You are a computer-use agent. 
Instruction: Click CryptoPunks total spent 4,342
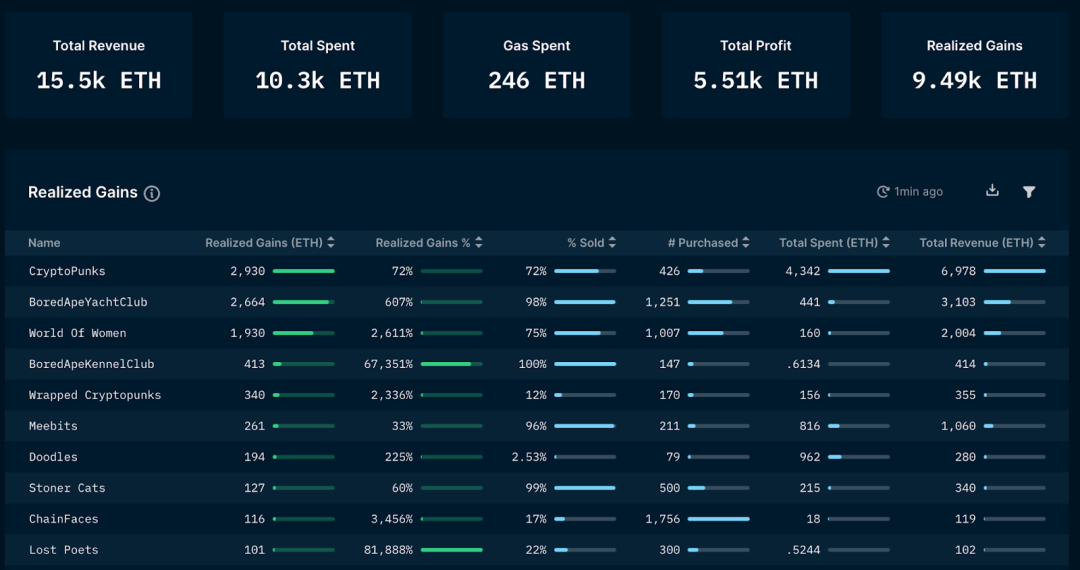click(803, 271)
